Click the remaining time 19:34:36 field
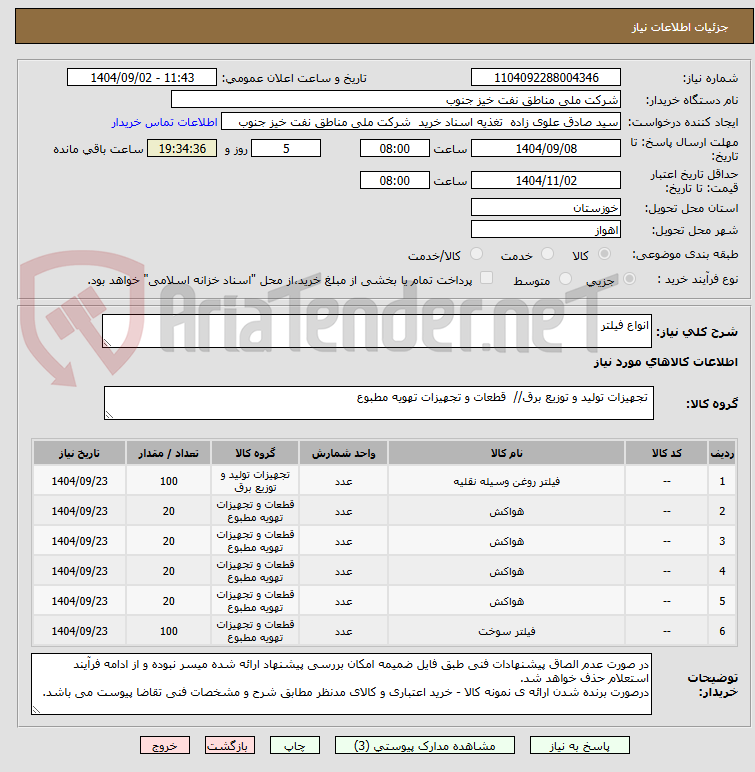Viewport: 755px width, 772px height. coord(182,148)
